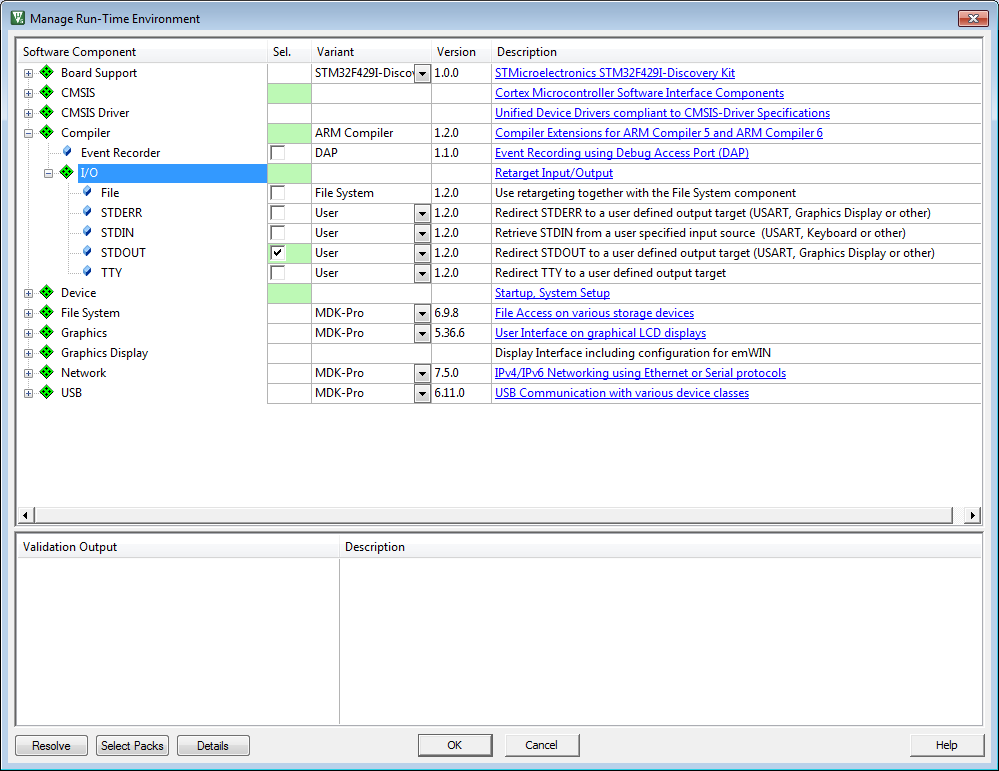
Task: Select the I/O tree item
Action: (x=89, y=173)
